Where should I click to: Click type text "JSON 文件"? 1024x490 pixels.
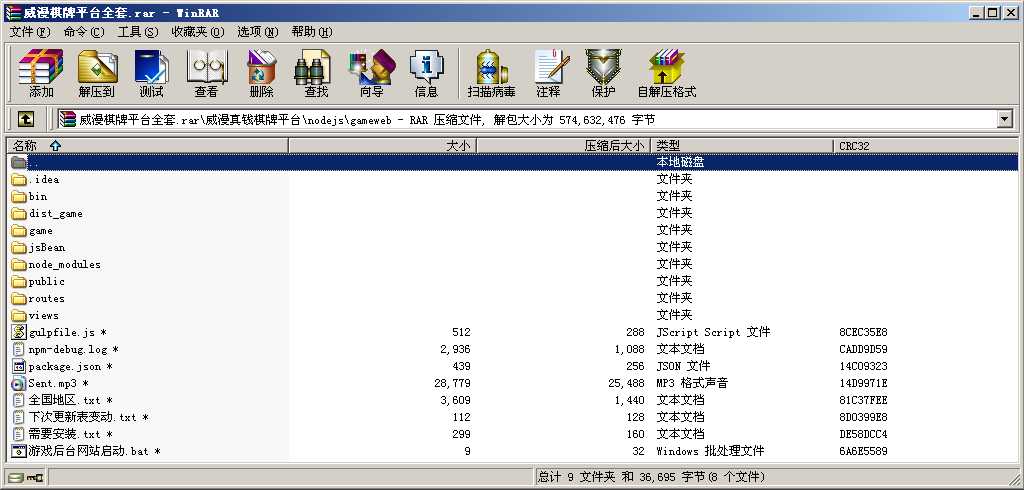coord(683,367)
